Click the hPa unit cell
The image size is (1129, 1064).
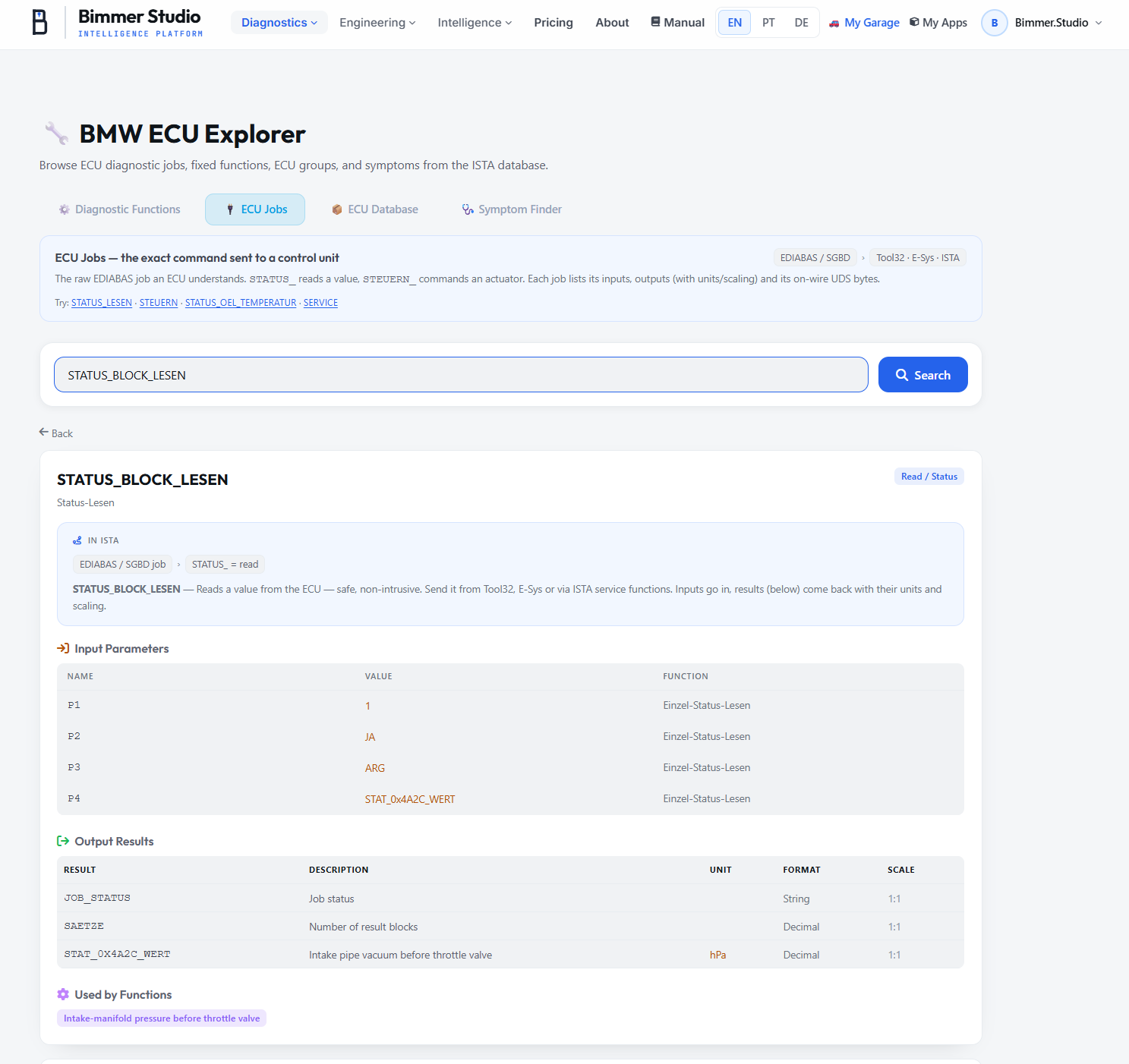(x=718, y=955)
